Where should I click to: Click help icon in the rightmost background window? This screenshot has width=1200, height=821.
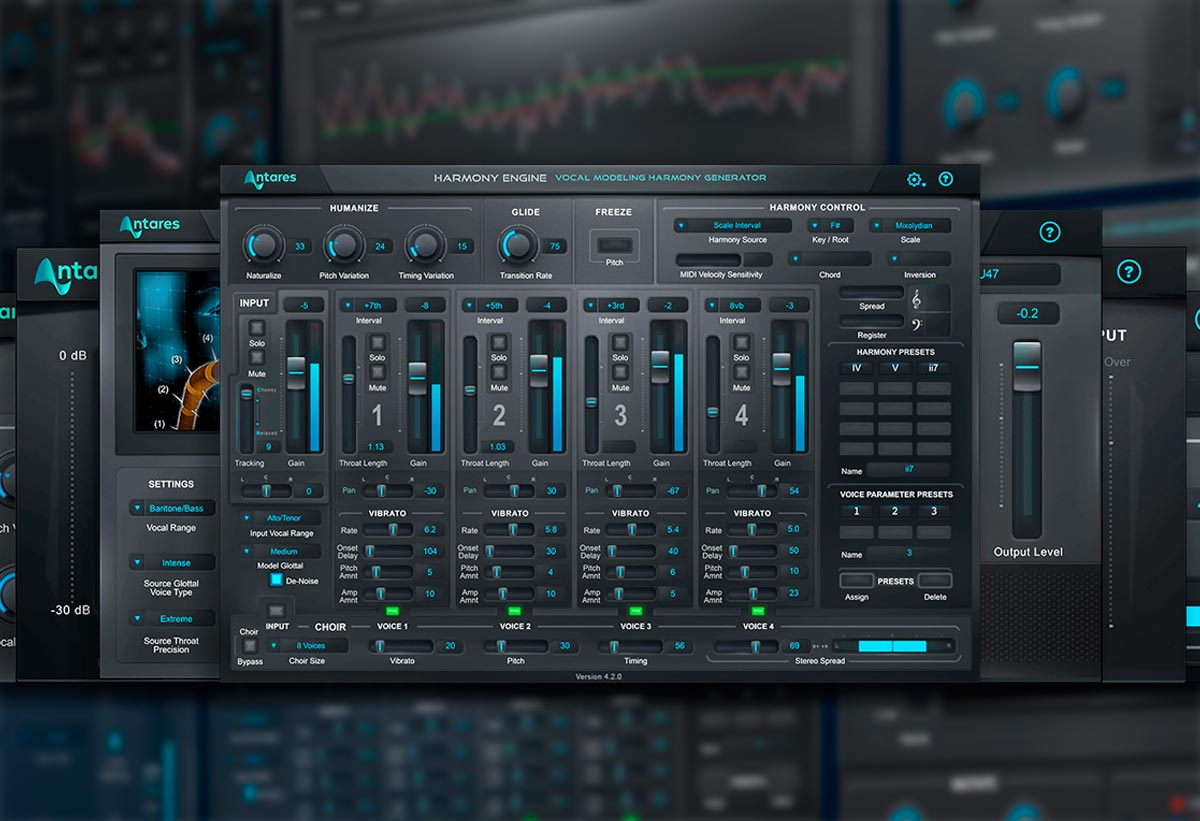point(1128,271)
